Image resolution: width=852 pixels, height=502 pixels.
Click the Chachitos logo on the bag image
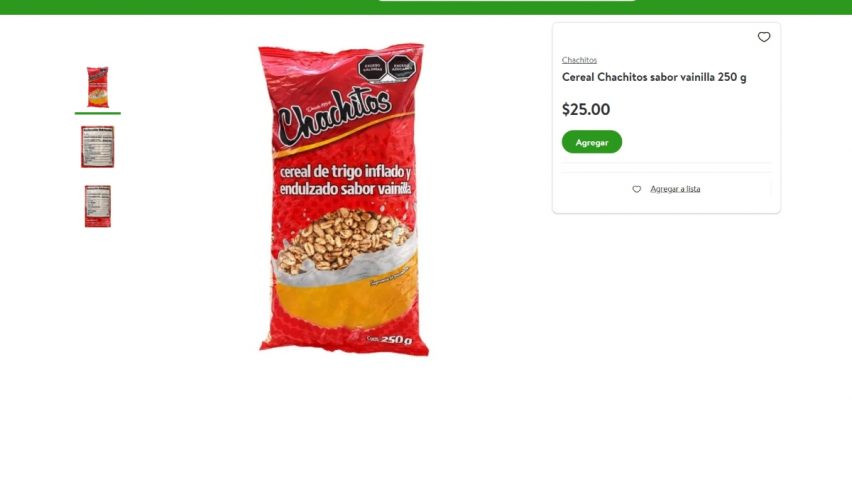[x=334, y=117]
